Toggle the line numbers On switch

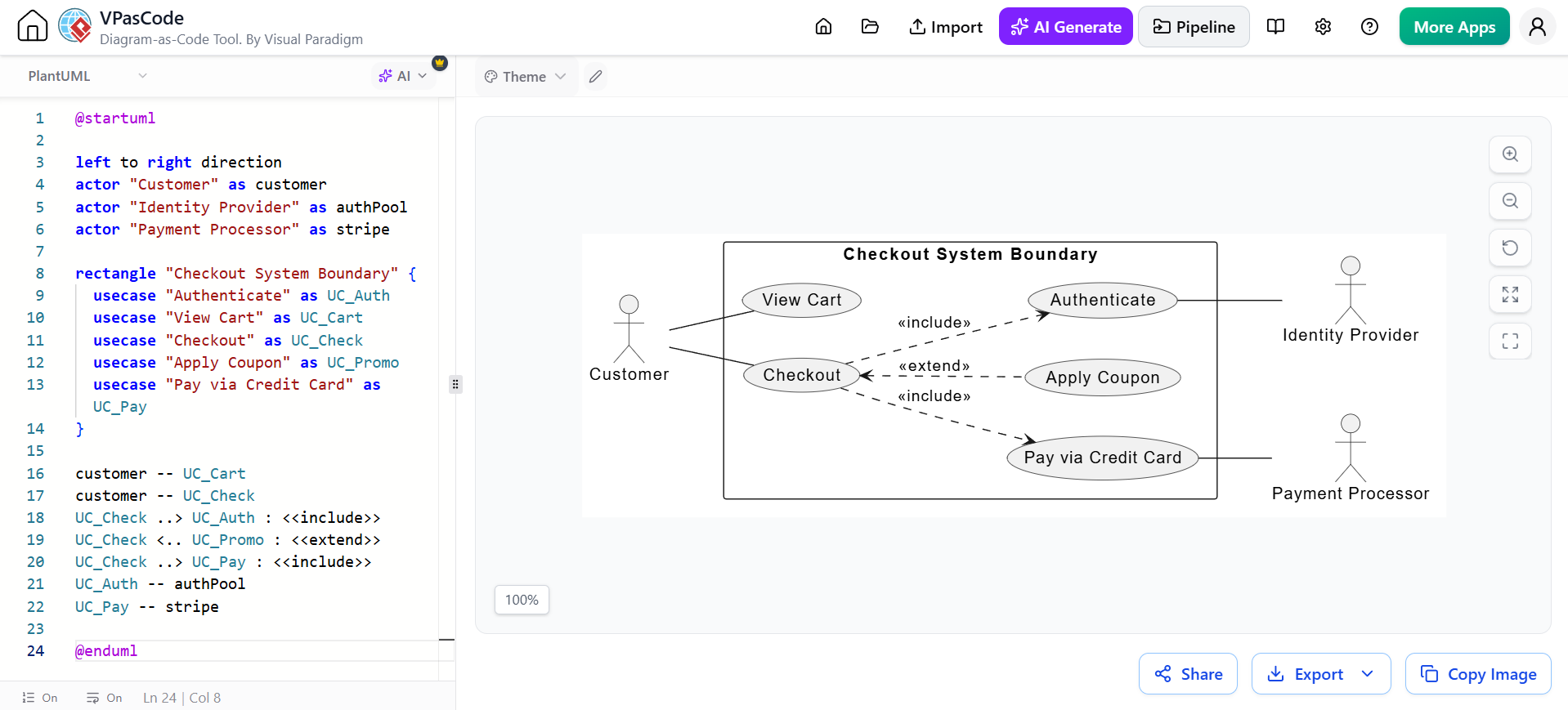tap(40, 698)
